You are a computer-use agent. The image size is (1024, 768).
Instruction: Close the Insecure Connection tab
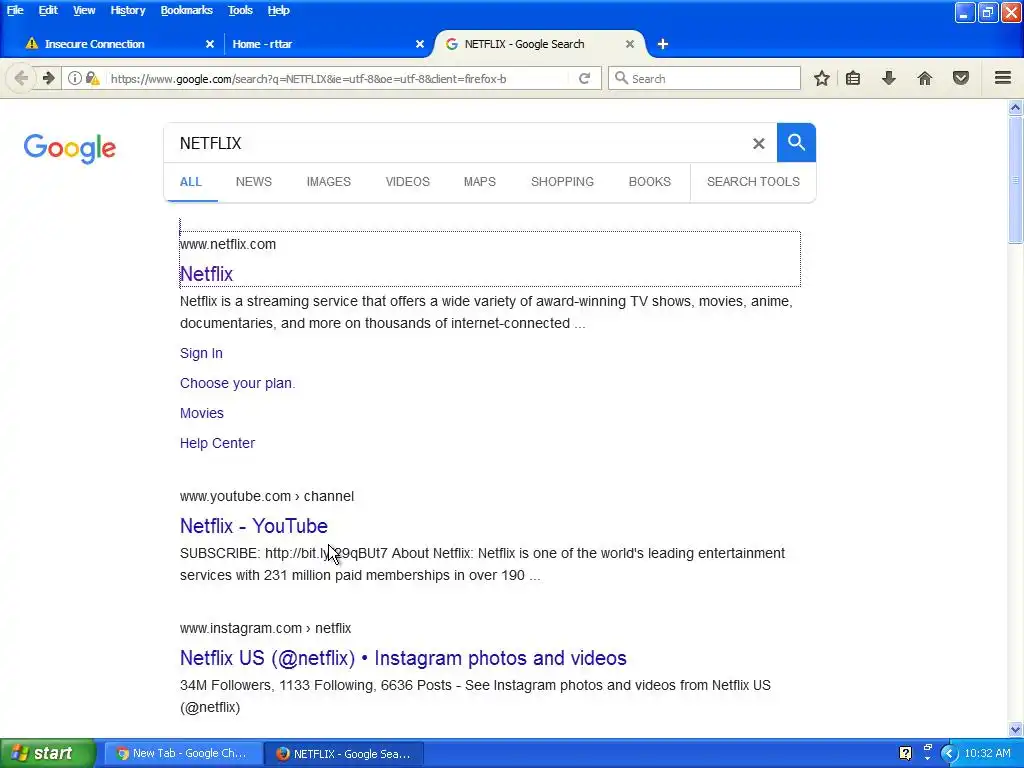210,44
